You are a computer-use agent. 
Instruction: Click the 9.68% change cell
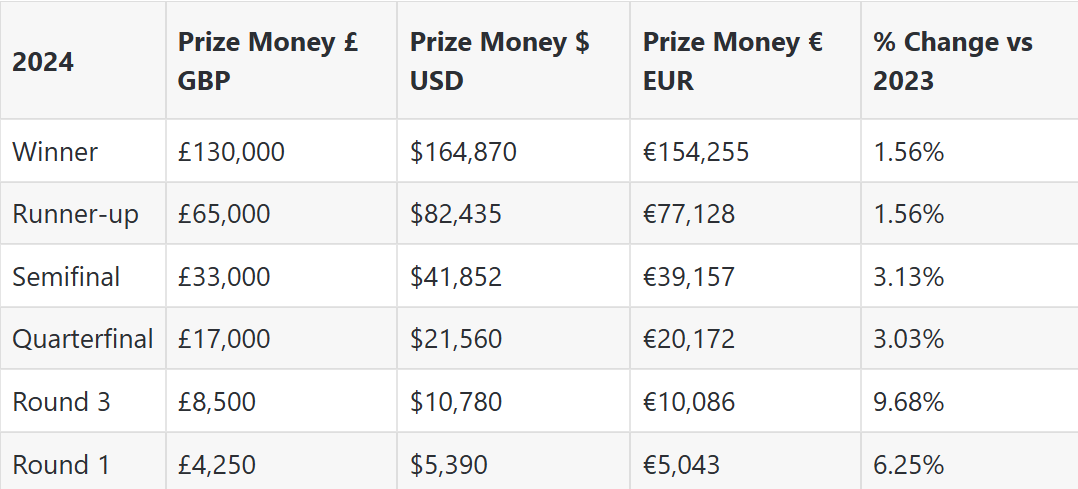[909, 402]
